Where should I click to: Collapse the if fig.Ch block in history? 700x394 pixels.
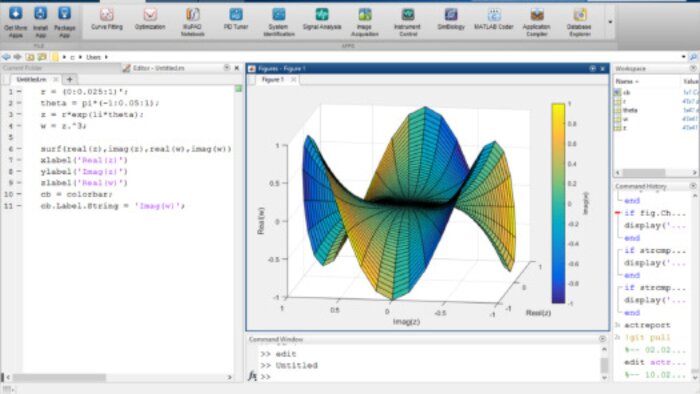(x=618, y=213)
